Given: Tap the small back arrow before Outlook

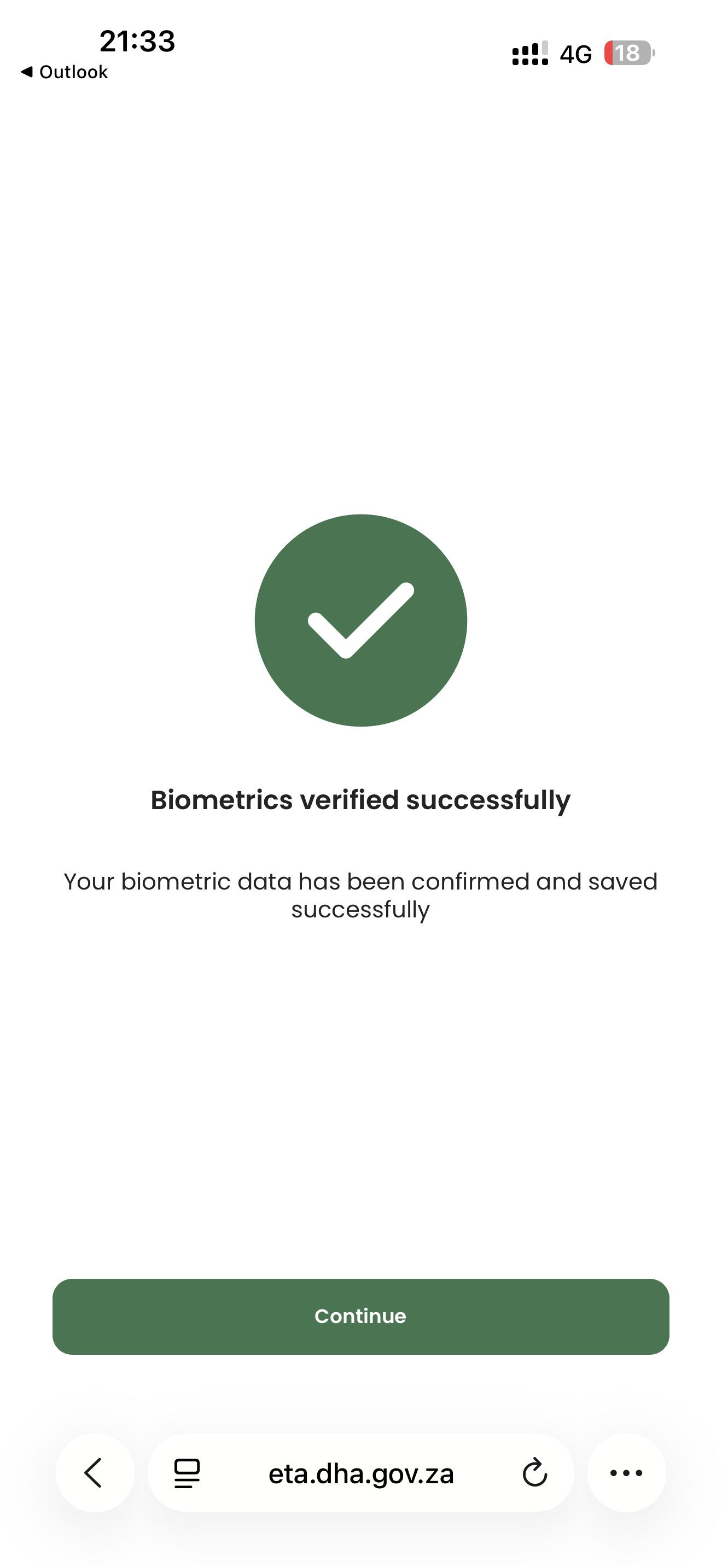Looking at the screenshot, I should click(x=26, y=72).
